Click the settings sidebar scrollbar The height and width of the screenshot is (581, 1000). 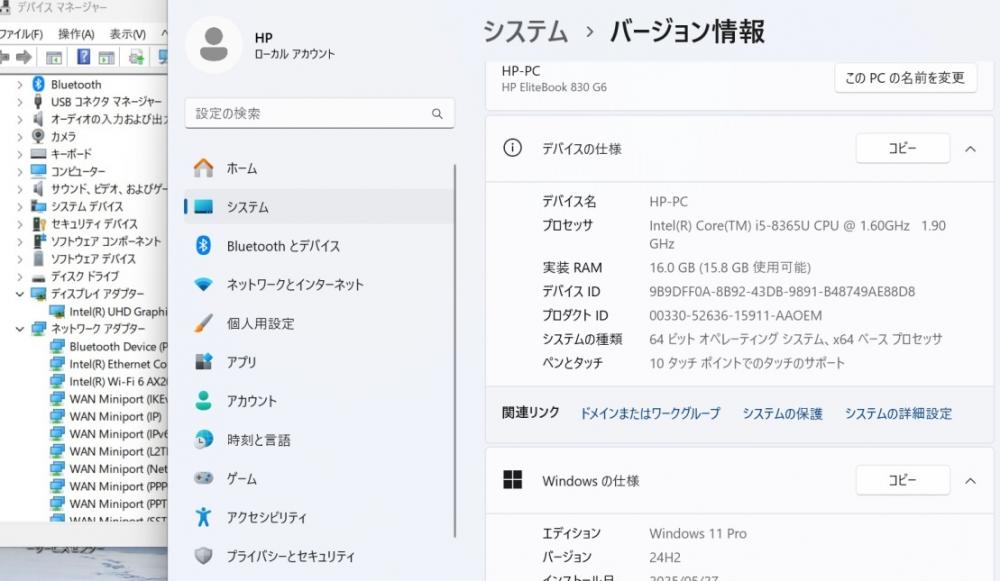coord(455,351)
